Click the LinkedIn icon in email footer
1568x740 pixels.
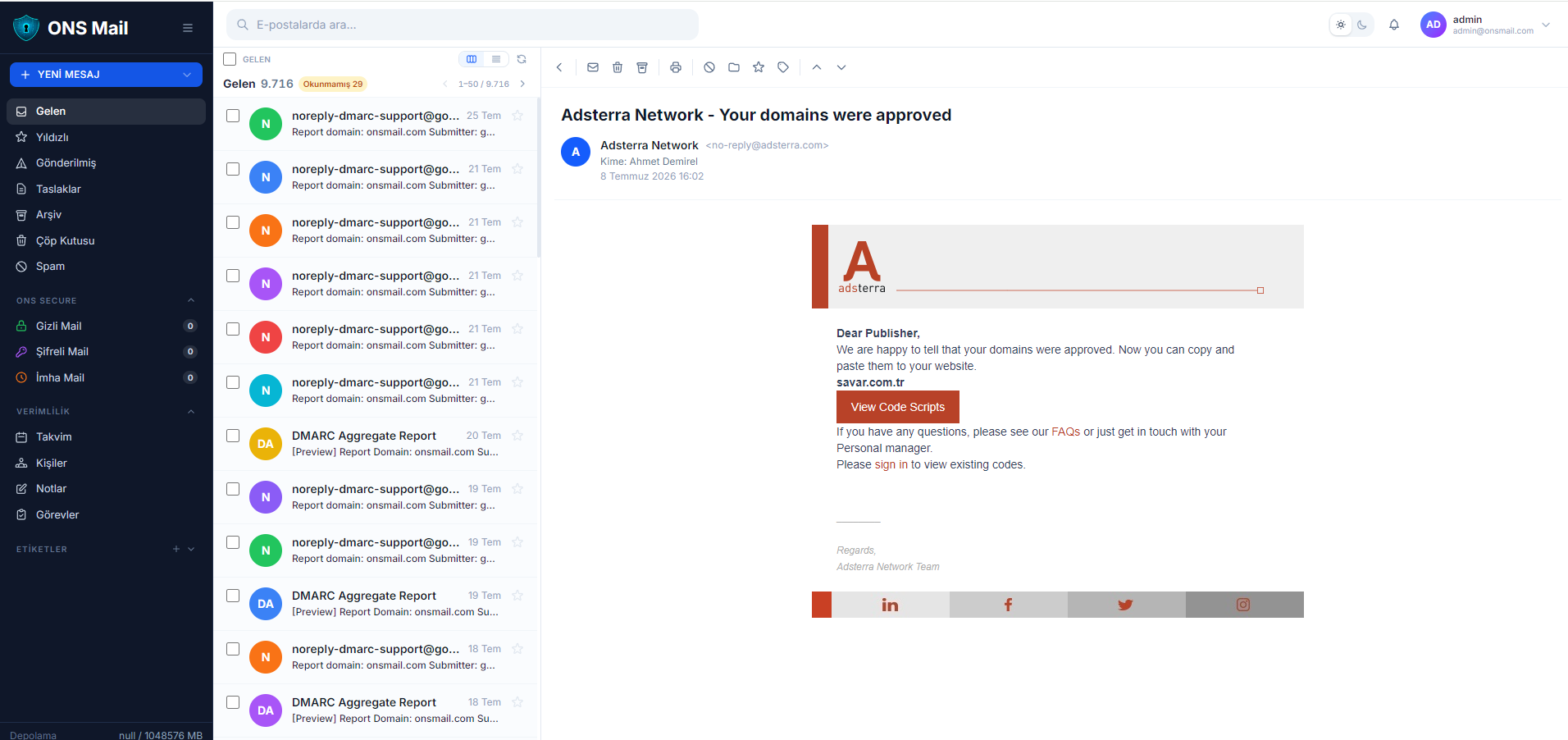(x=890, y=605)
